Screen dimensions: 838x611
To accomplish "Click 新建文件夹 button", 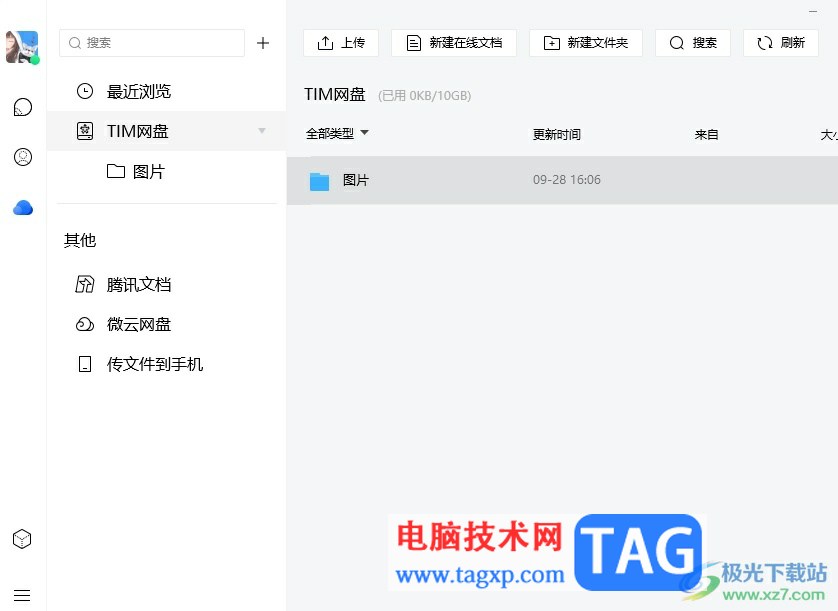I will [x=586, y=43].
